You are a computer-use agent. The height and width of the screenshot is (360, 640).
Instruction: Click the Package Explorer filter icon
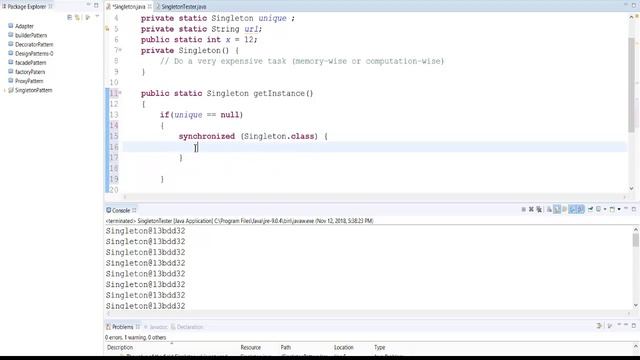pyautogui.click(x=87, y=17)
